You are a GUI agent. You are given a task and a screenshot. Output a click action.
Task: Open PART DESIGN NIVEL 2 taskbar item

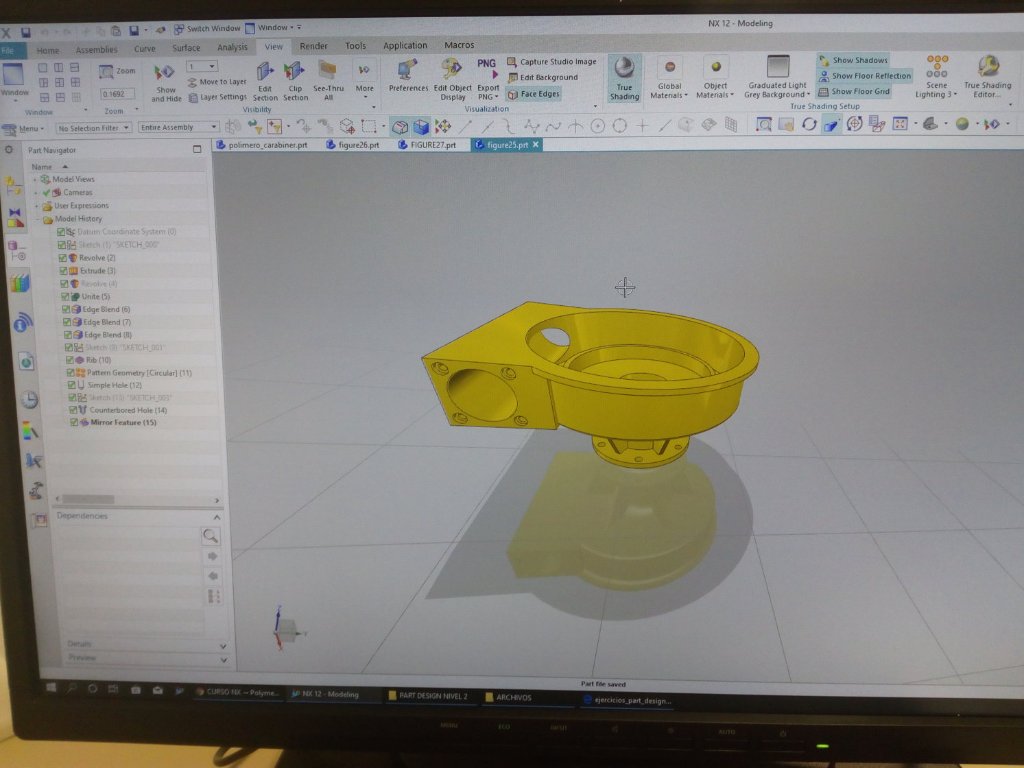click(428, 696)
